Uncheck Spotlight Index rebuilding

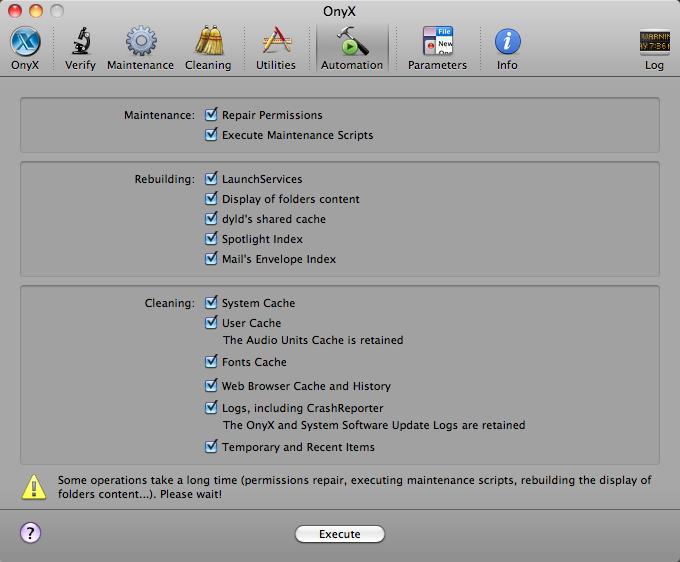pos(211,239)
